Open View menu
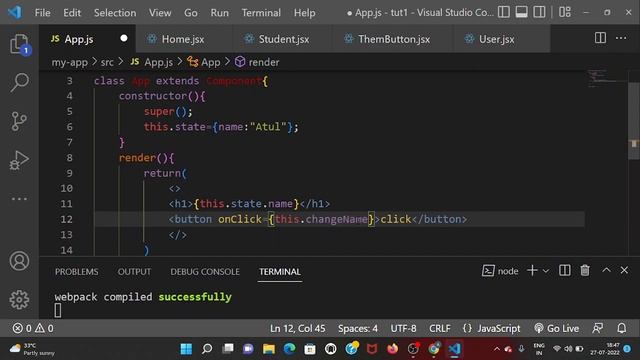The width and height of the screenshot is (640, 360). coord(160,13)
